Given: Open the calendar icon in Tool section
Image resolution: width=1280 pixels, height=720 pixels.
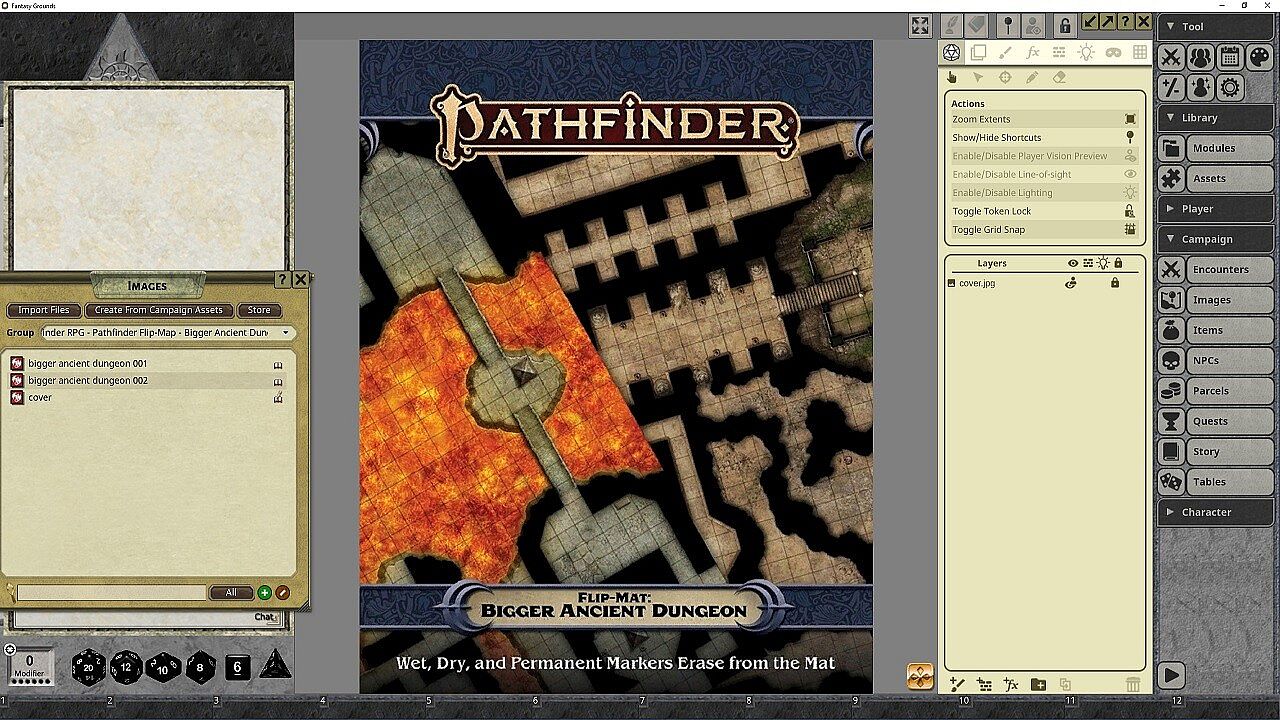Looking at the screenshot, I should point(1230,57).
